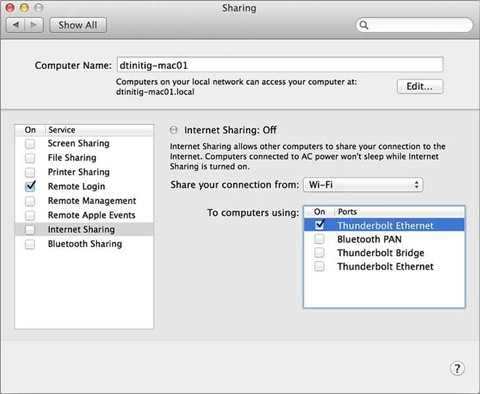The height and width of the screenshot is (394, 480).
Task: Select the Bluetooth PAN port label
Action: [x=369, y=239]
